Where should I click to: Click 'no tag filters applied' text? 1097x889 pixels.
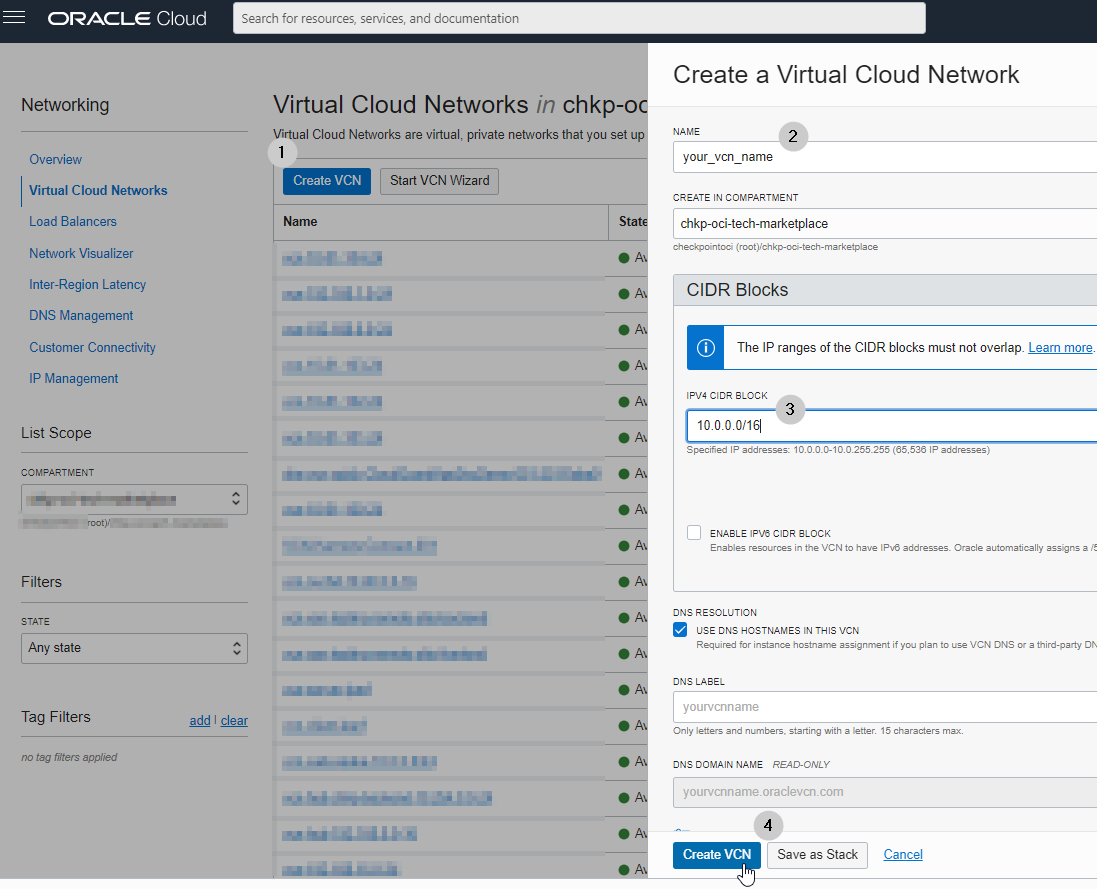pyautogui.click(x=69, y=757)
